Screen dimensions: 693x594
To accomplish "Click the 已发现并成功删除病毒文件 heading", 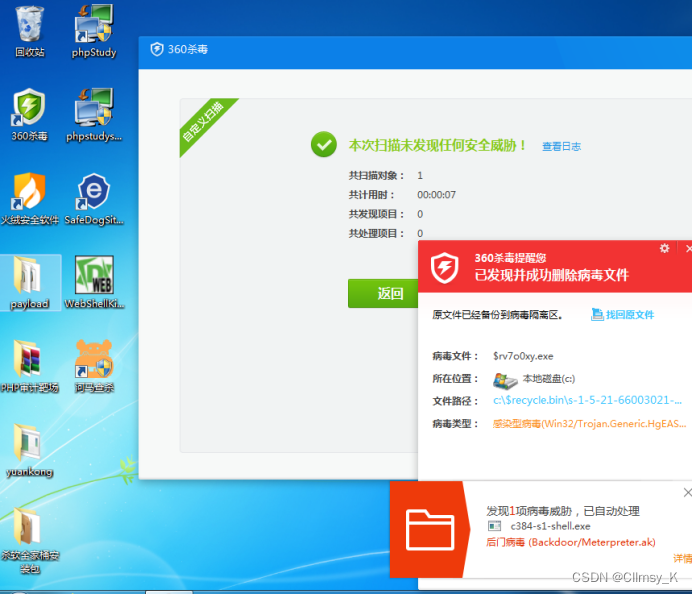I will tap(551, 275).
